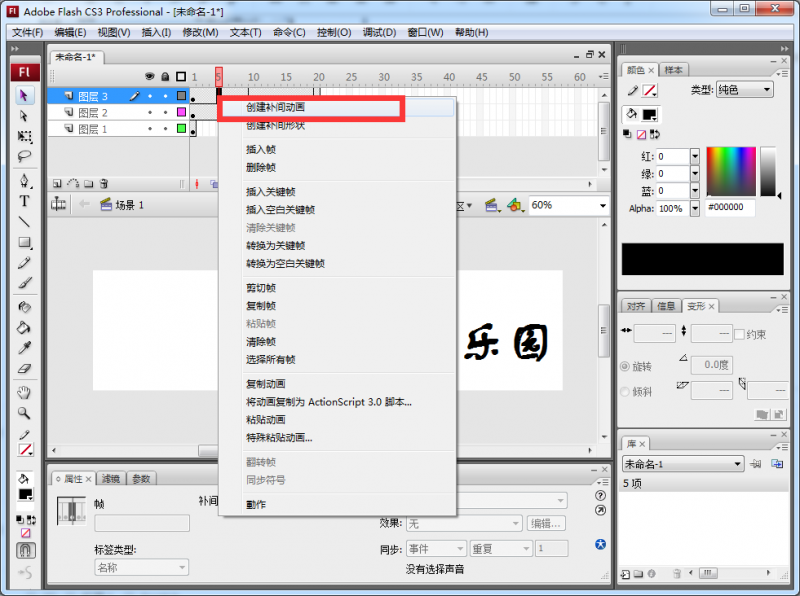Check the 约束 constrain checkbox
Image resolution: width=800 pixels, height=596 pixels.
pos(739,334)
